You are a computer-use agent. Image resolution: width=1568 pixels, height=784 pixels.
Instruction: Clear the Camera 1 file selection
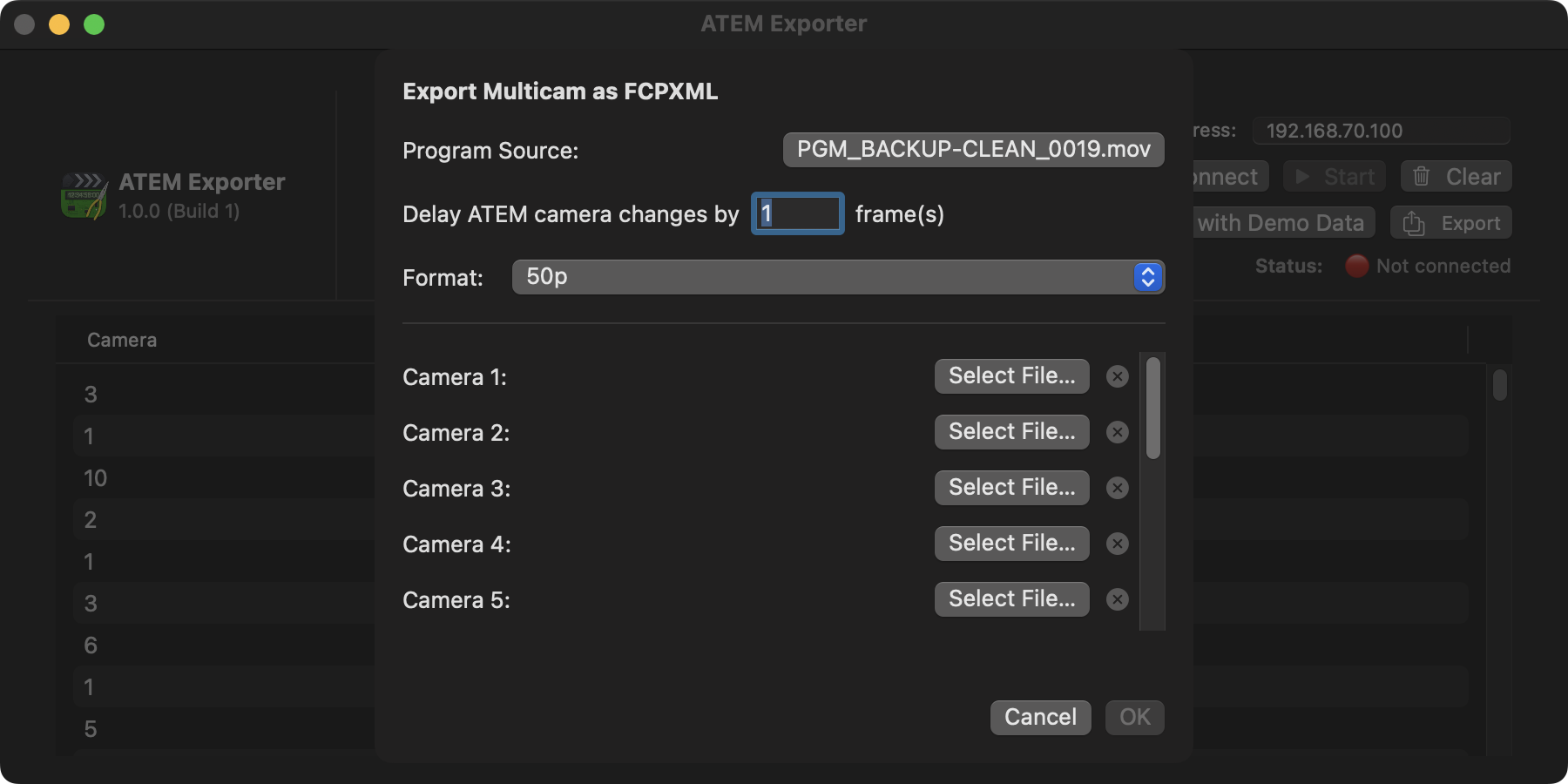click(1118, 376)
